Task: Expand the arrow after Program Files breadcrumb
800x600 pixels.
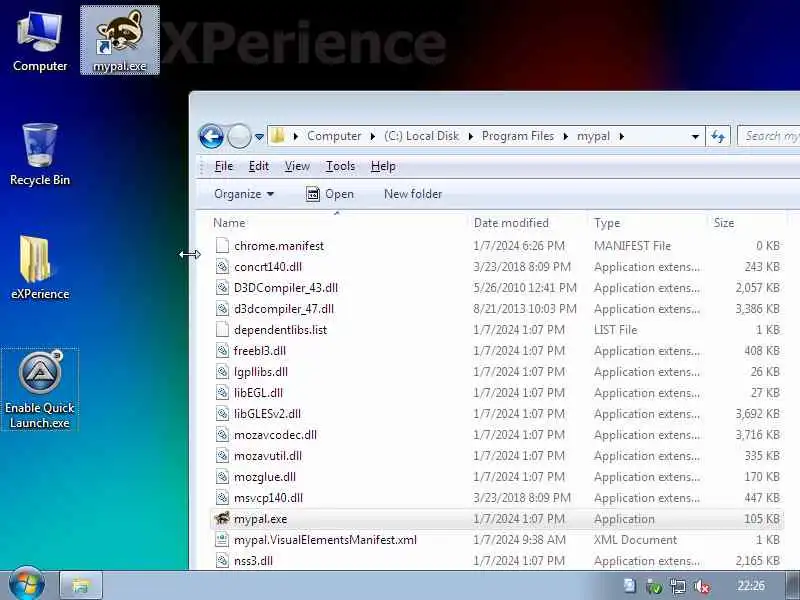Action: click(565, 136)
